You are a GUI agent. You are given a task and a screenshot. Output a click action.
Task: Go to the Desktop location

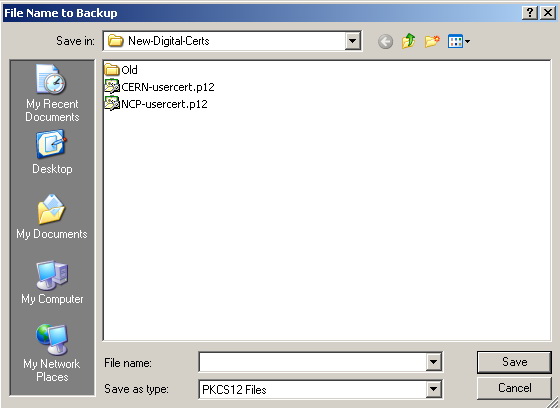point(52,152)
